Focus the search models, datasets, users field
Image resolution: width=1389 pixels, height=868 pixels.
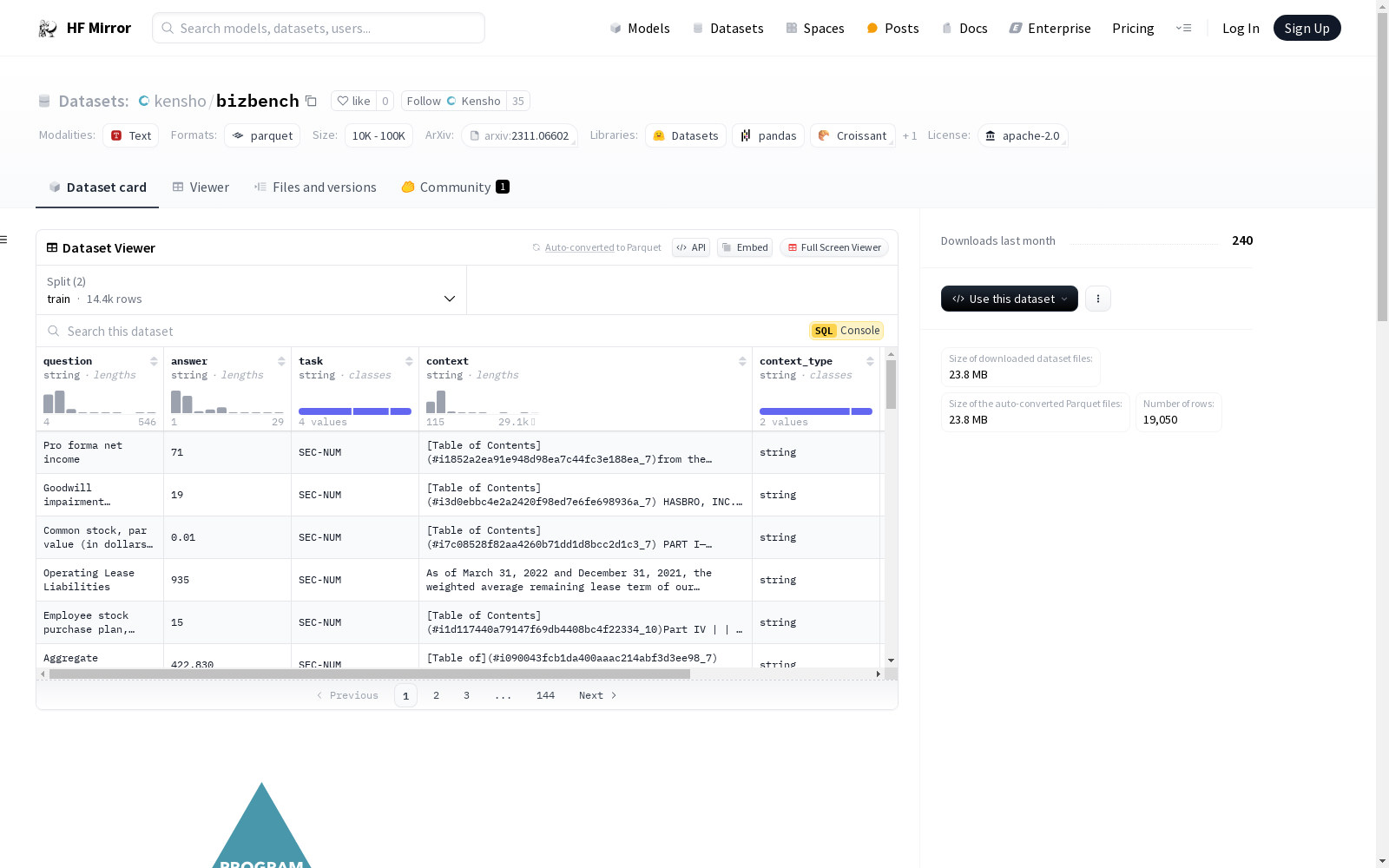tap(319, 28)
